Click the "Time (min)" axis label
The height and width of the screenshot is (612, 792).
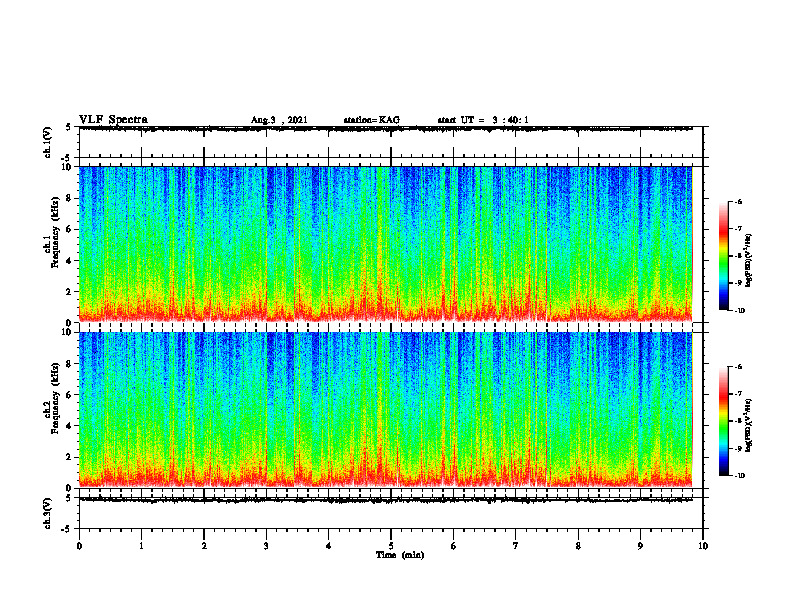coord(400,555)
